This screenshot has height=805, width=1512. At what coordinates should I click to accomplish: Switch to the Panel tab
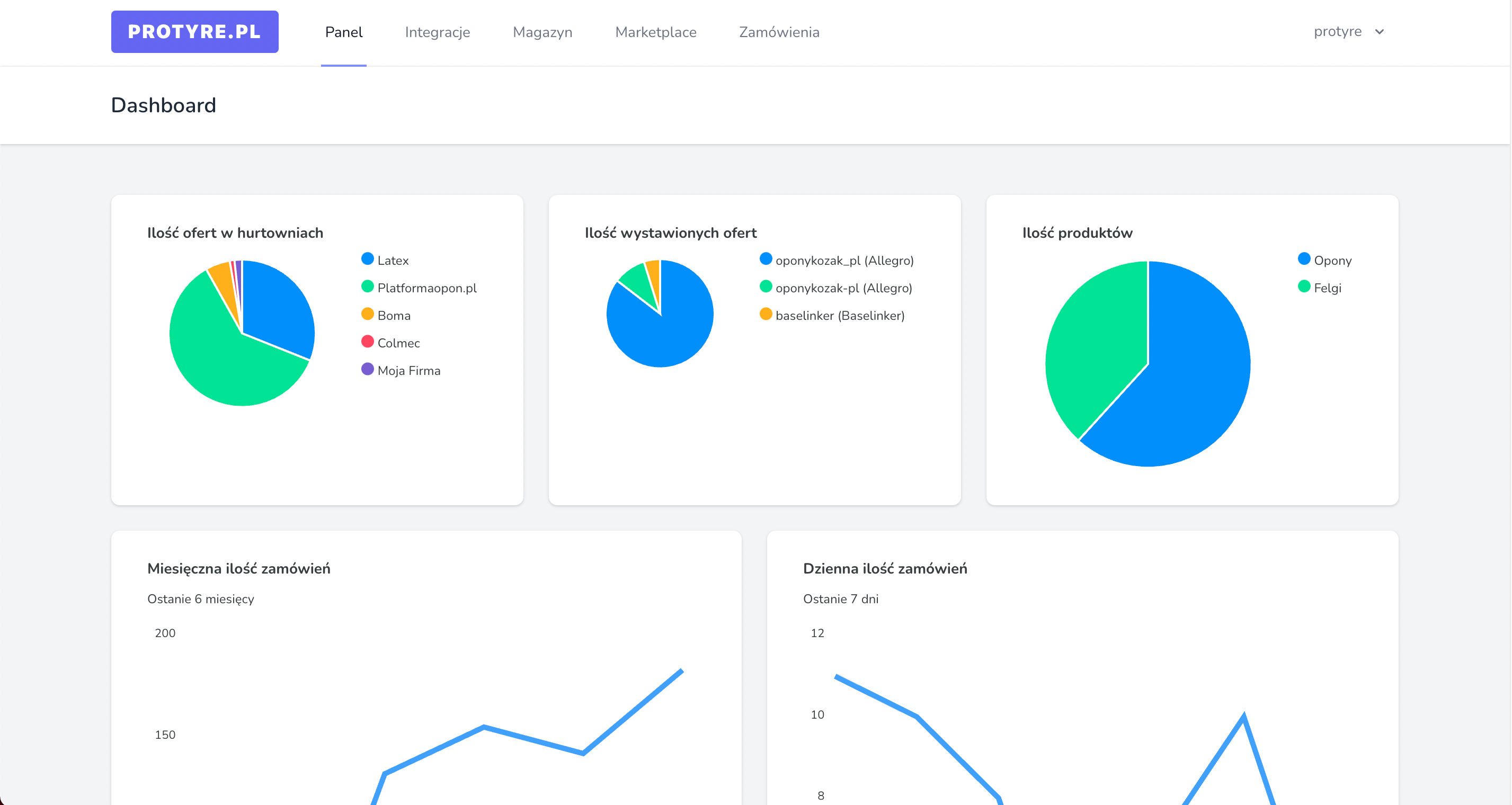[343, 32]
